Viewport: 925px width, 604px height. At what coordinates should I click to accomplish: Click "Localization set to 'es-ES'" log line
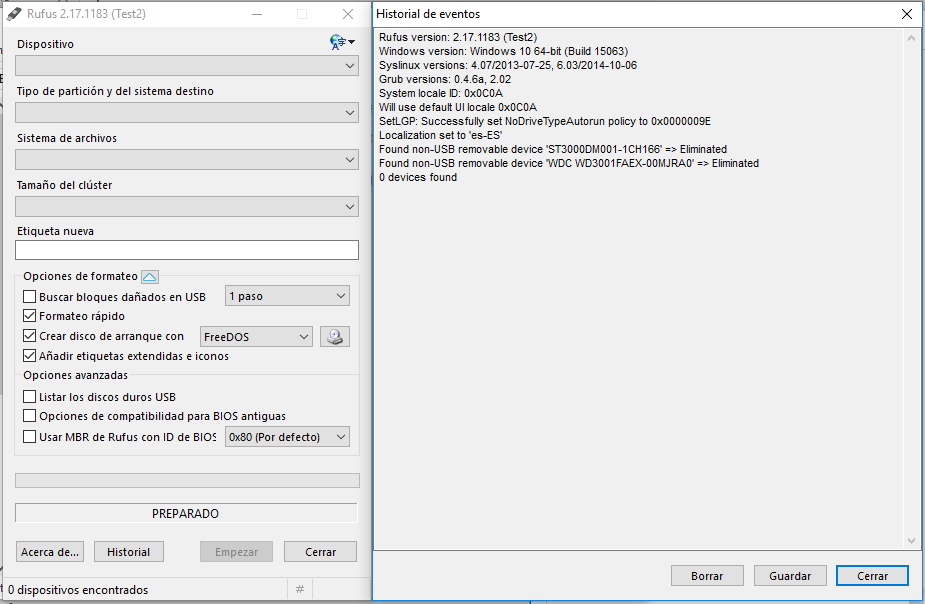[x=440, y=135]
